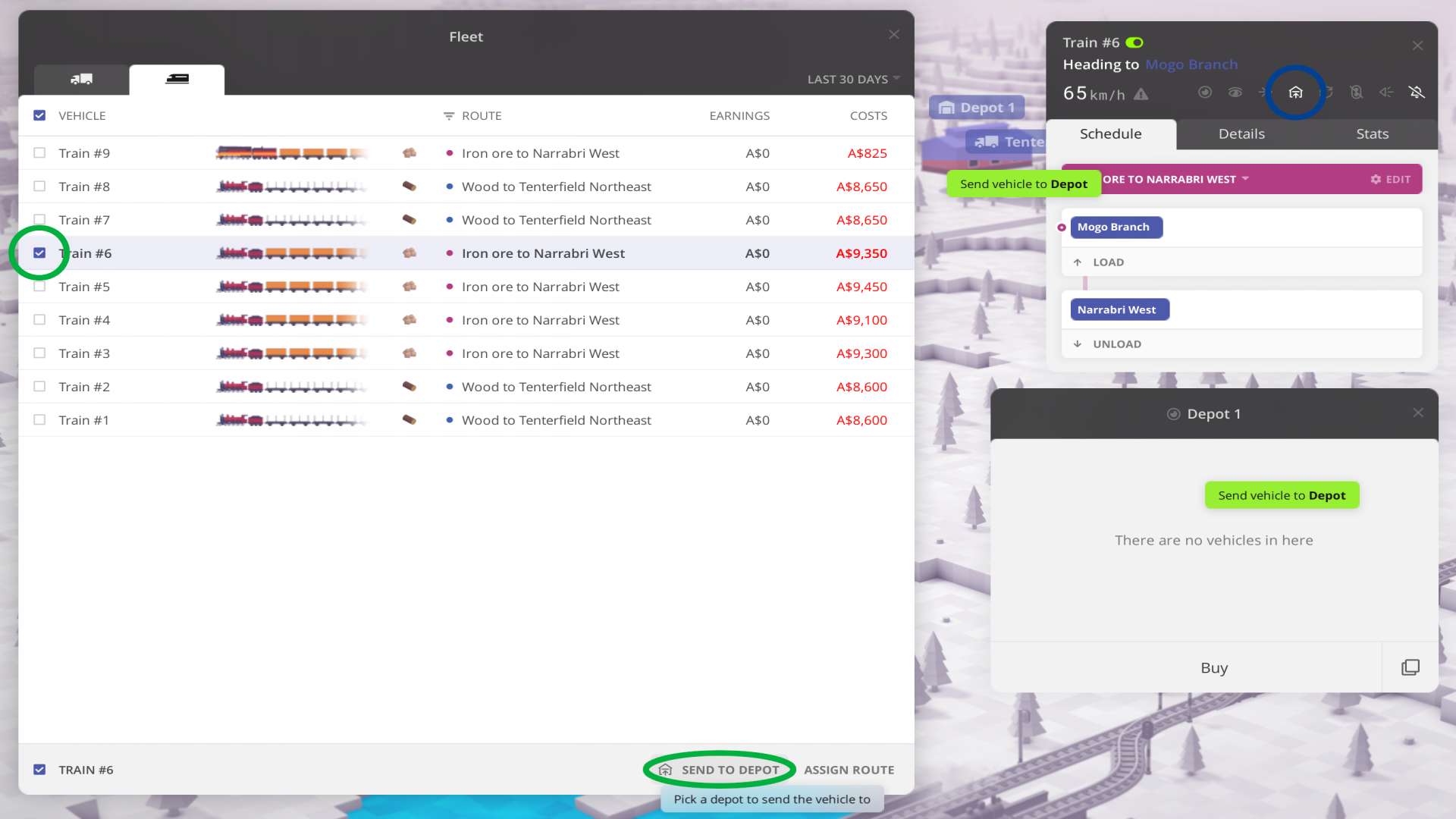Image resolution: width=1456 pixels, height=819 pixels.
Task: Click the Train #1 locomotive thumbnail
Action: 292,420
